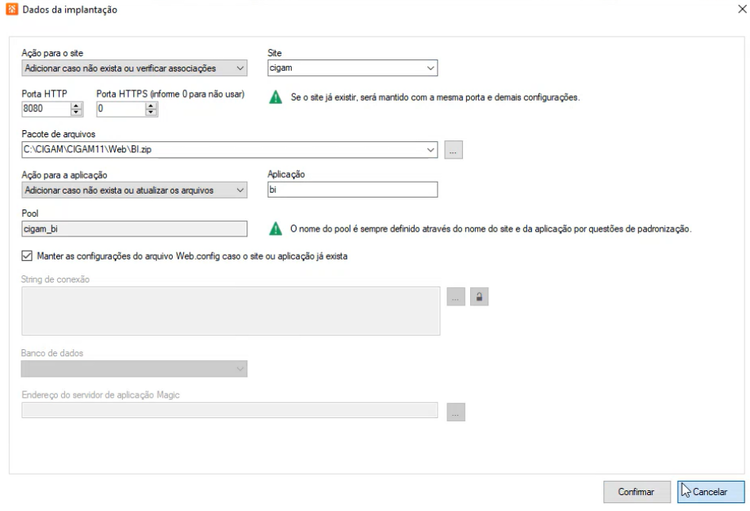Click the Porta HTTP field showing 8080

tap(46, 109)
